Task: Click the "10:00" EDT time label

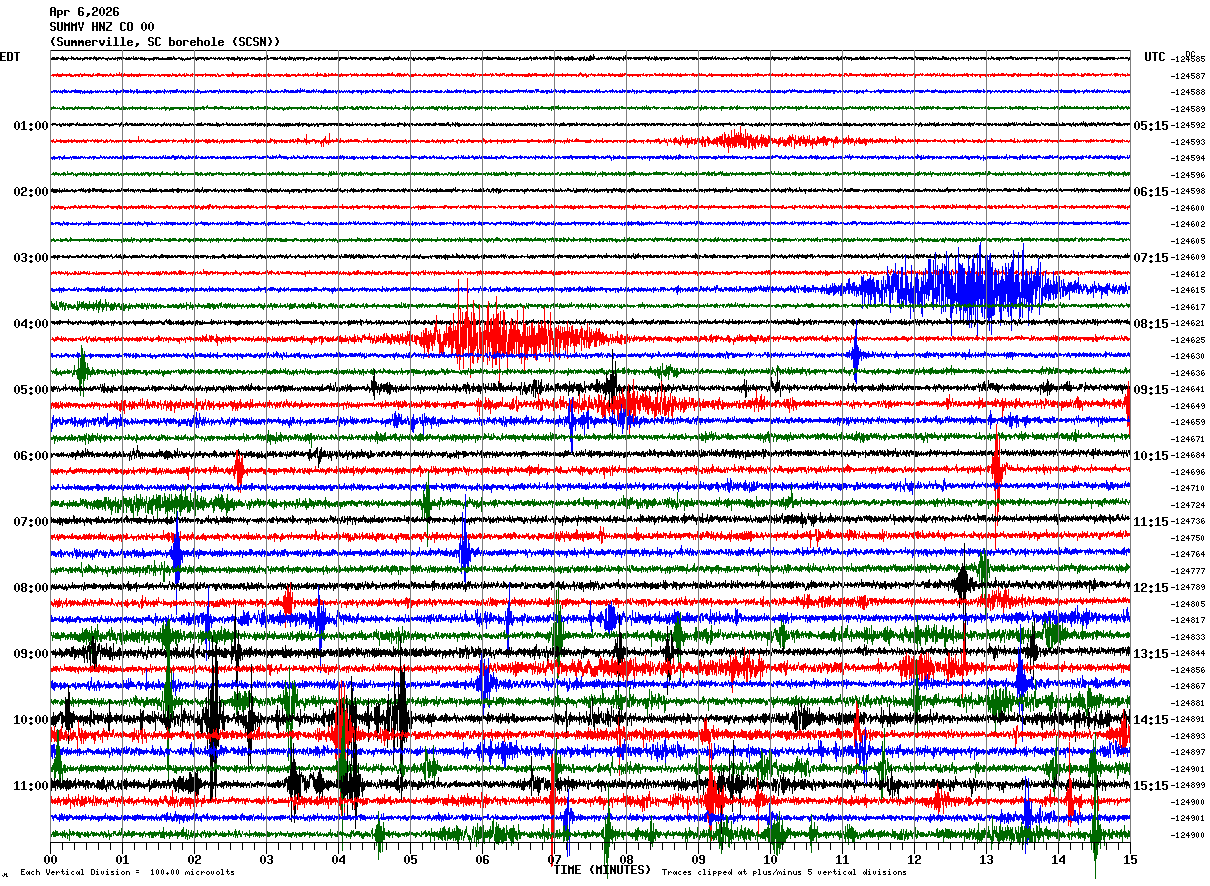Action: (31, 720)
